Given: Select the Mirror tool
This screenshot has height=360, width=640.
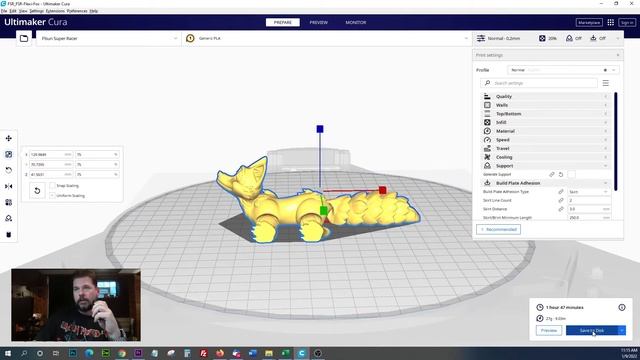Looking at the screenshot, I should [9, 186].
